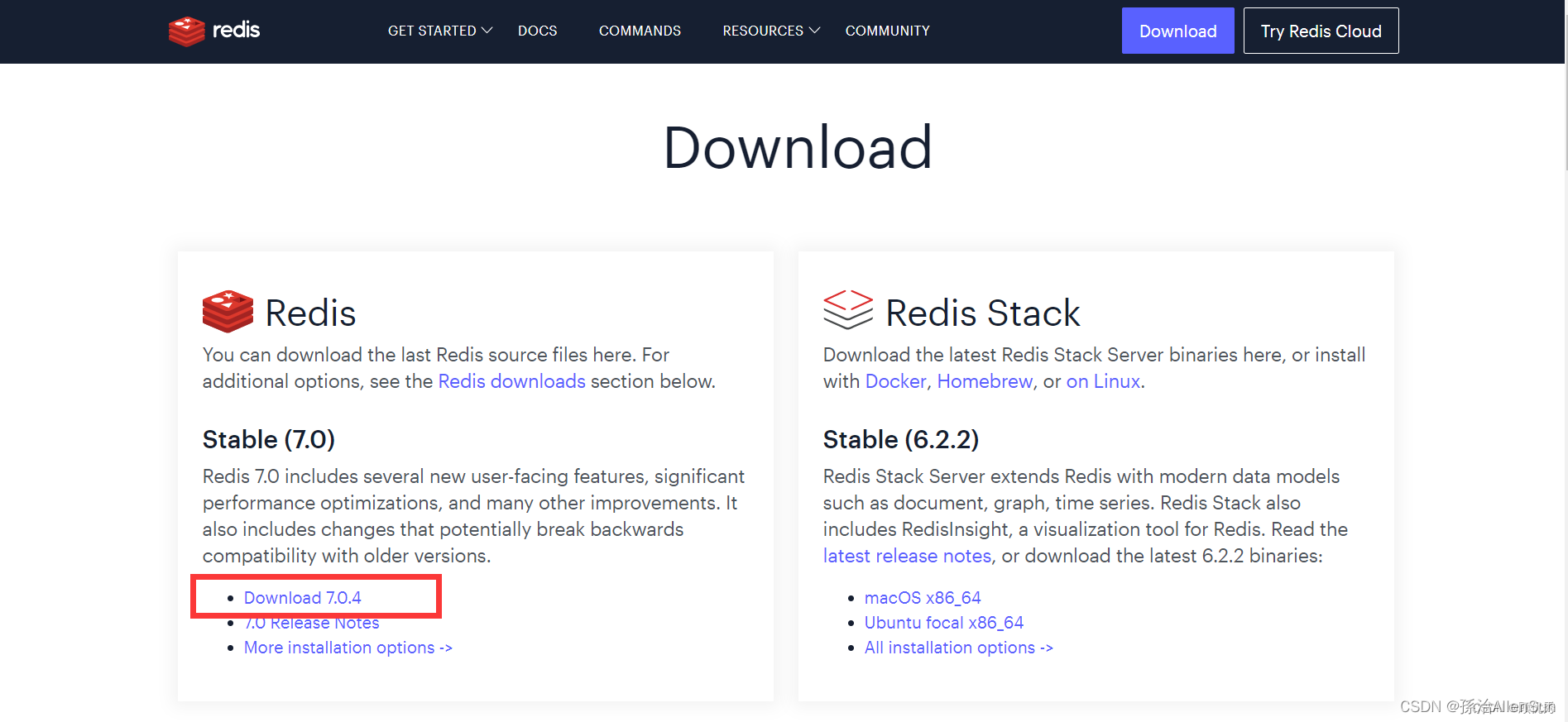Viewport: 1568px width, 722px height.
Task: Open the GET STARTED navigation item
Action: click(x=432, y=31)
